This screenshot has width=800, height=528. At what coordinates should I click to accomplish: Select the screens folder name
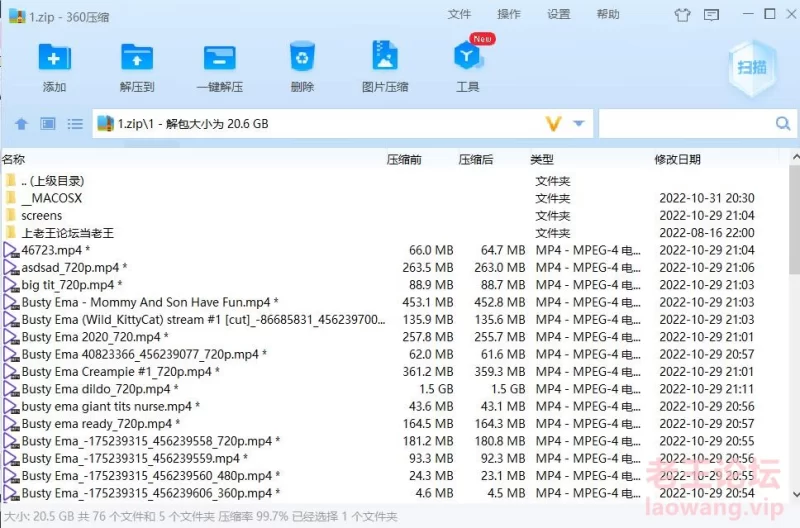(x=42, y=215)
